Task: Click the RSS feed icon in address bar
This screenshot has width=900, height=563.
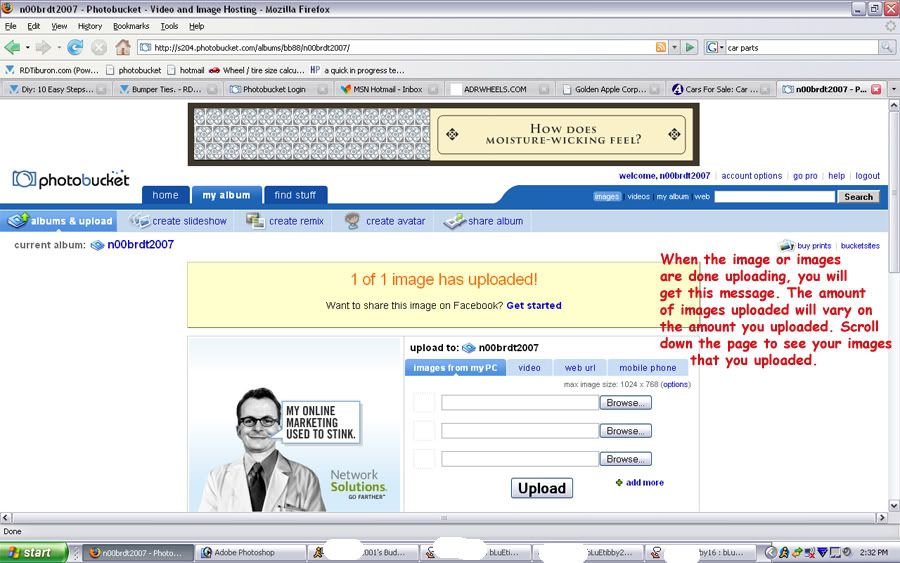Action: (x=661, y=47)
